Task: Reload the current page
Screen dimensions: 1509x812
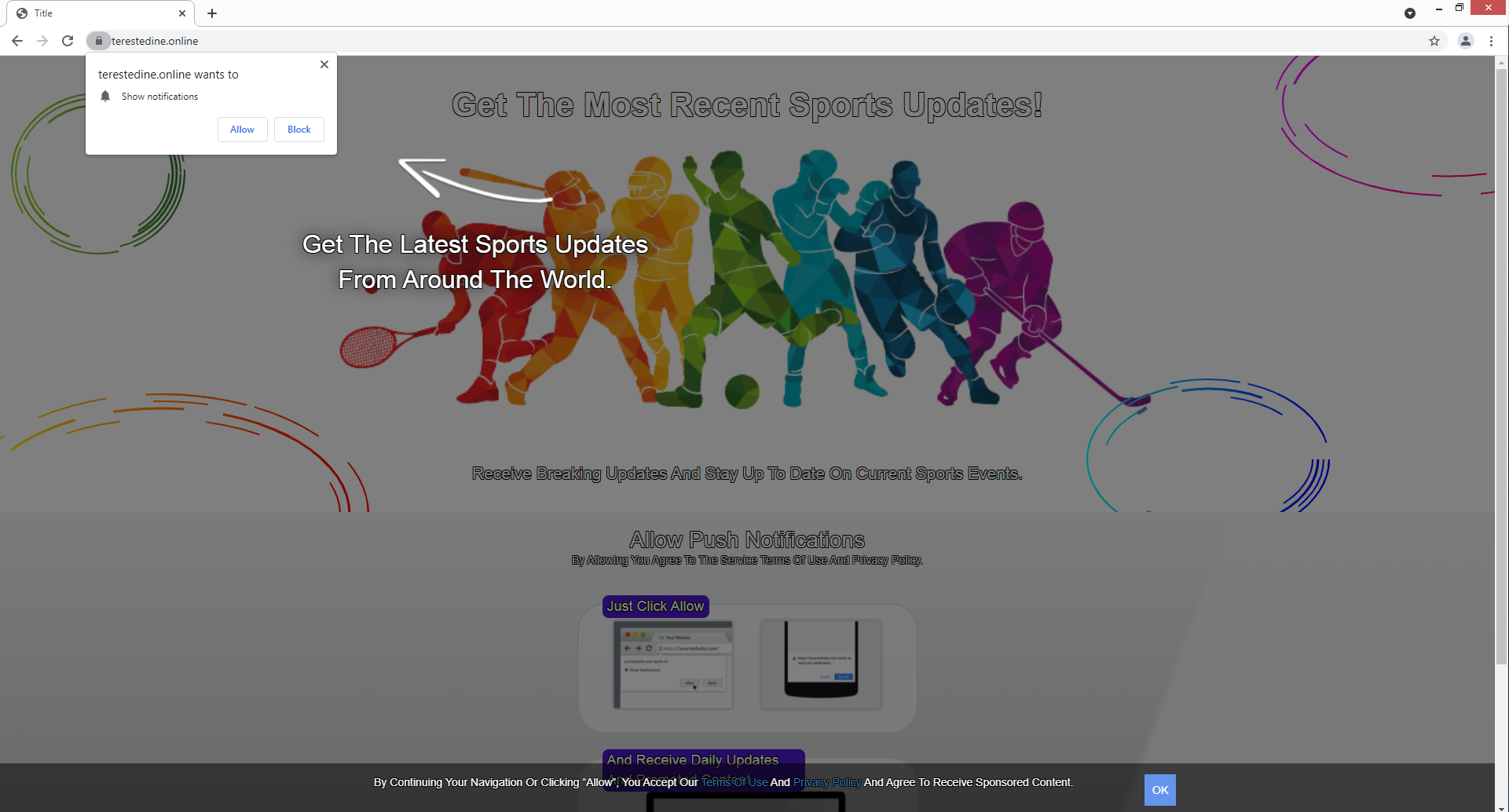Action: [68, 41]
